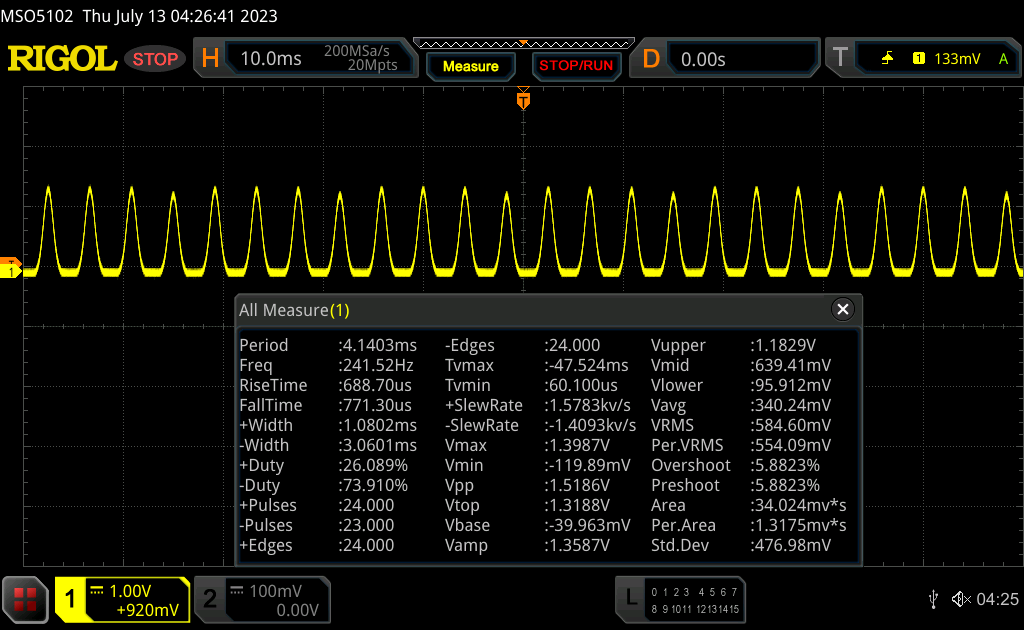The width and height of the screenshot is (1024, 630).
Task: Select the Vamp 1.3587V measurement
Action: point(528,545)
